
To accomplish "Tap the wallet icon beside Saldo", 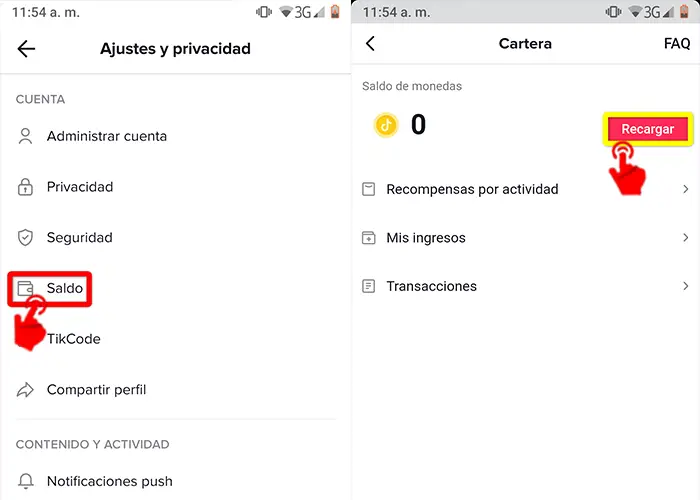I will 26,289.
